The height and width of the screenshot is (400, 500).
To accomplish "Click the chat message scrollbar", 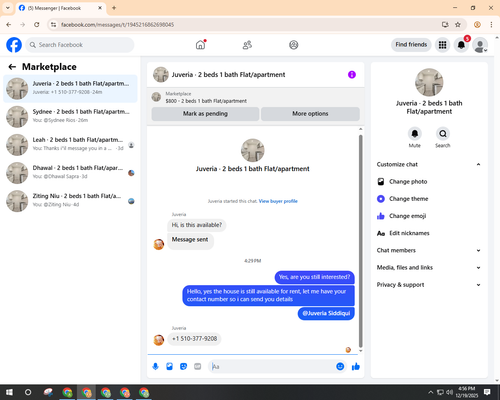I will pyautogui.click(x=360, y=241).
